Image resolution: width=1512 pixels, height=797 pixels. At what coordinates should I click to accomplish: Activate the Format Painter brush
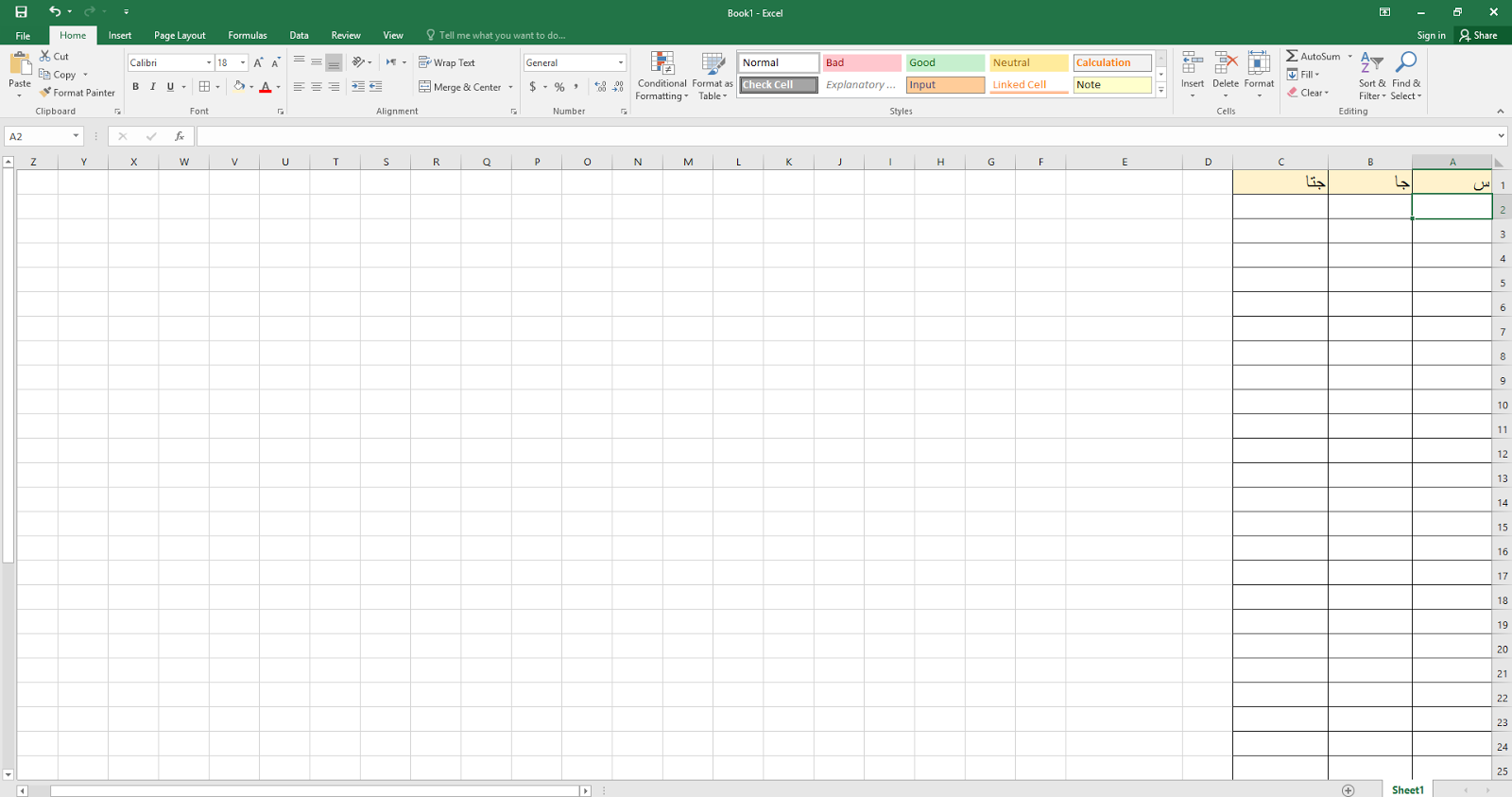tap(77, 93)
